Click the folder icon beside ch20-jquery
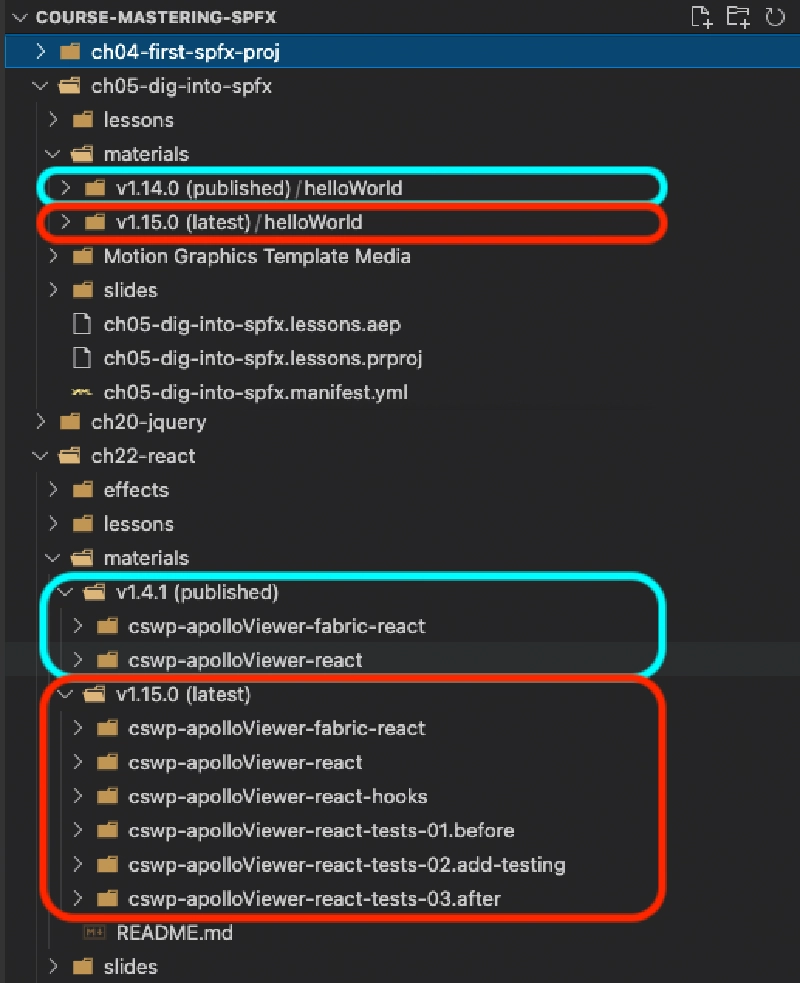Screen dimensions: 800x983 tap(69, 421)
